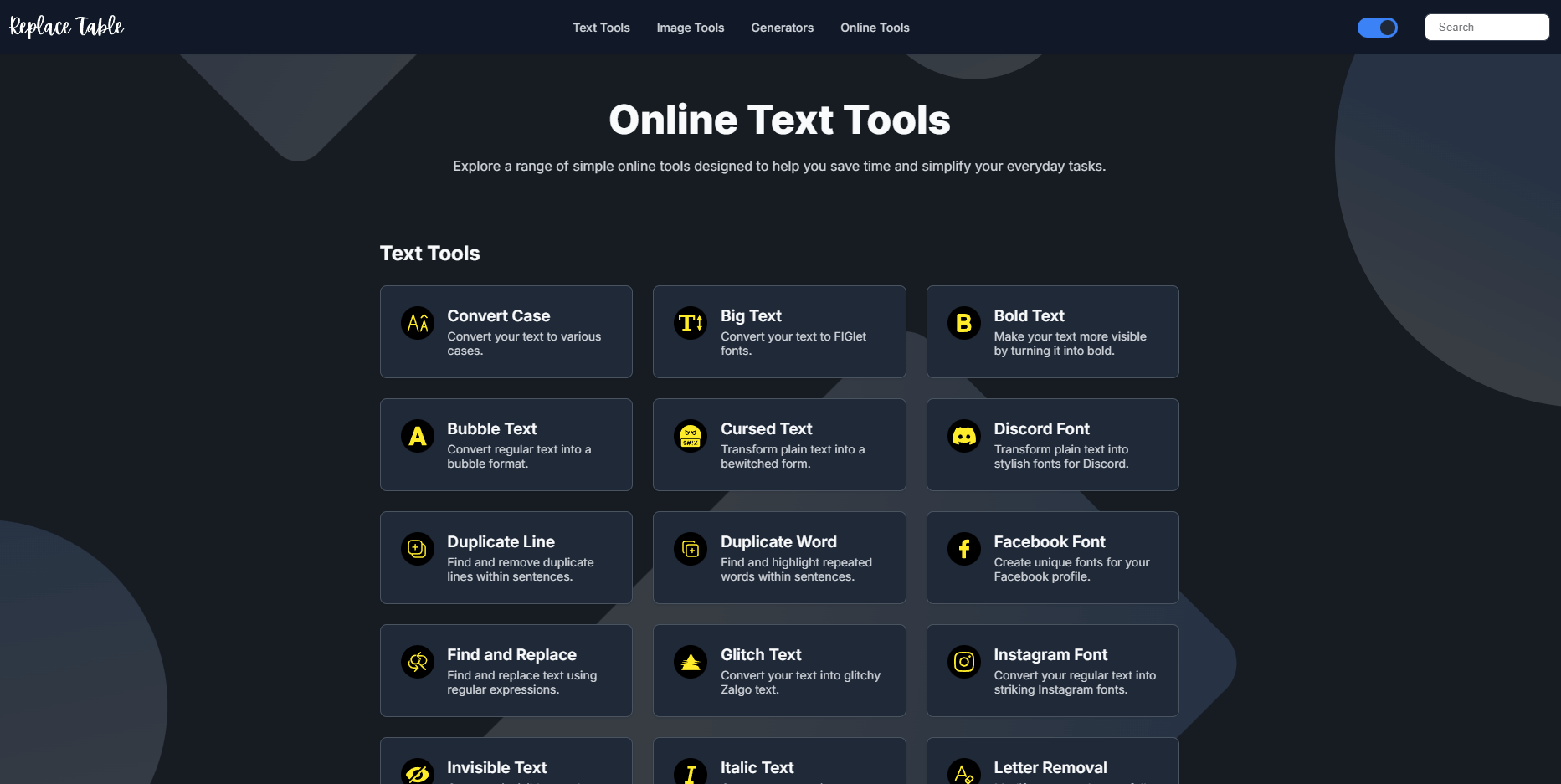Open the Image Tools menu
The image size is (1561, 784).
pos(691,28)
